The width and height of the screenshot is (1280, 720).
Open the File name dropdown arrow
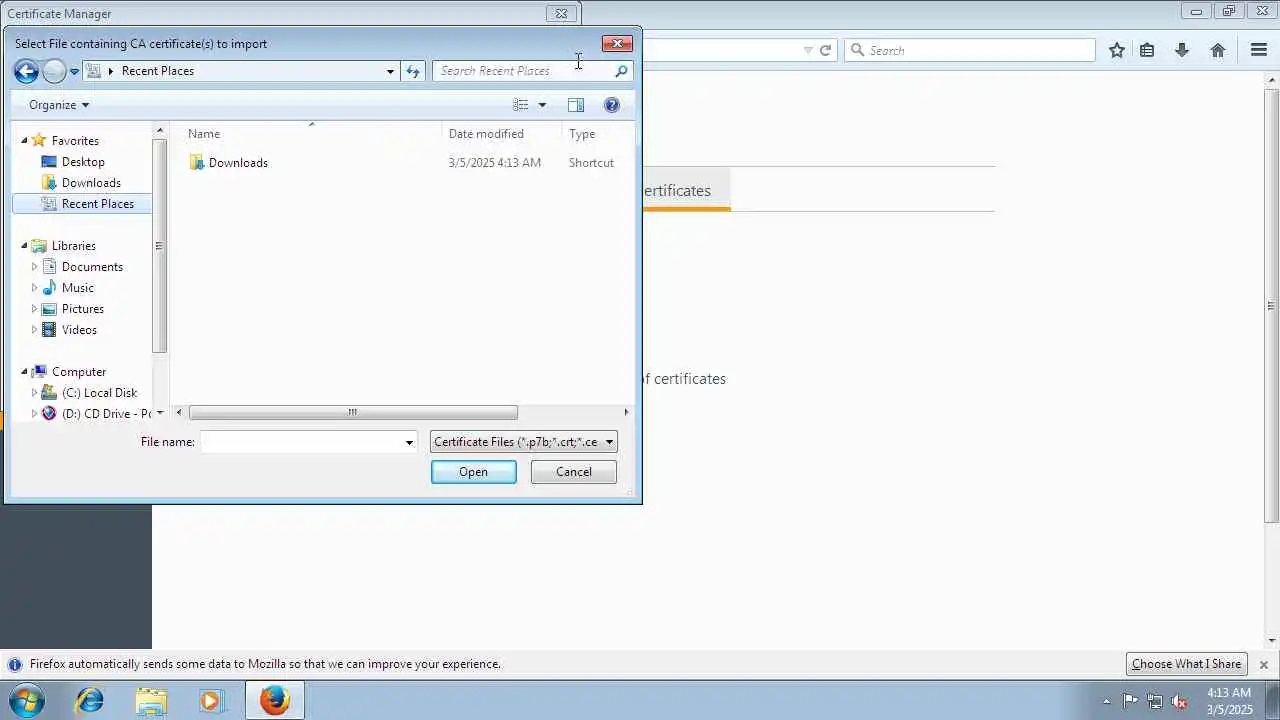coord(409,442)
